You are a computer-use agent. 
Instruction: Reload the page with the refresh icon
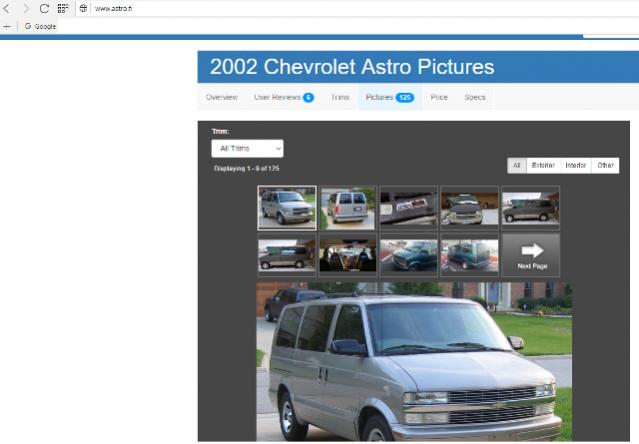tap(44, 8)
